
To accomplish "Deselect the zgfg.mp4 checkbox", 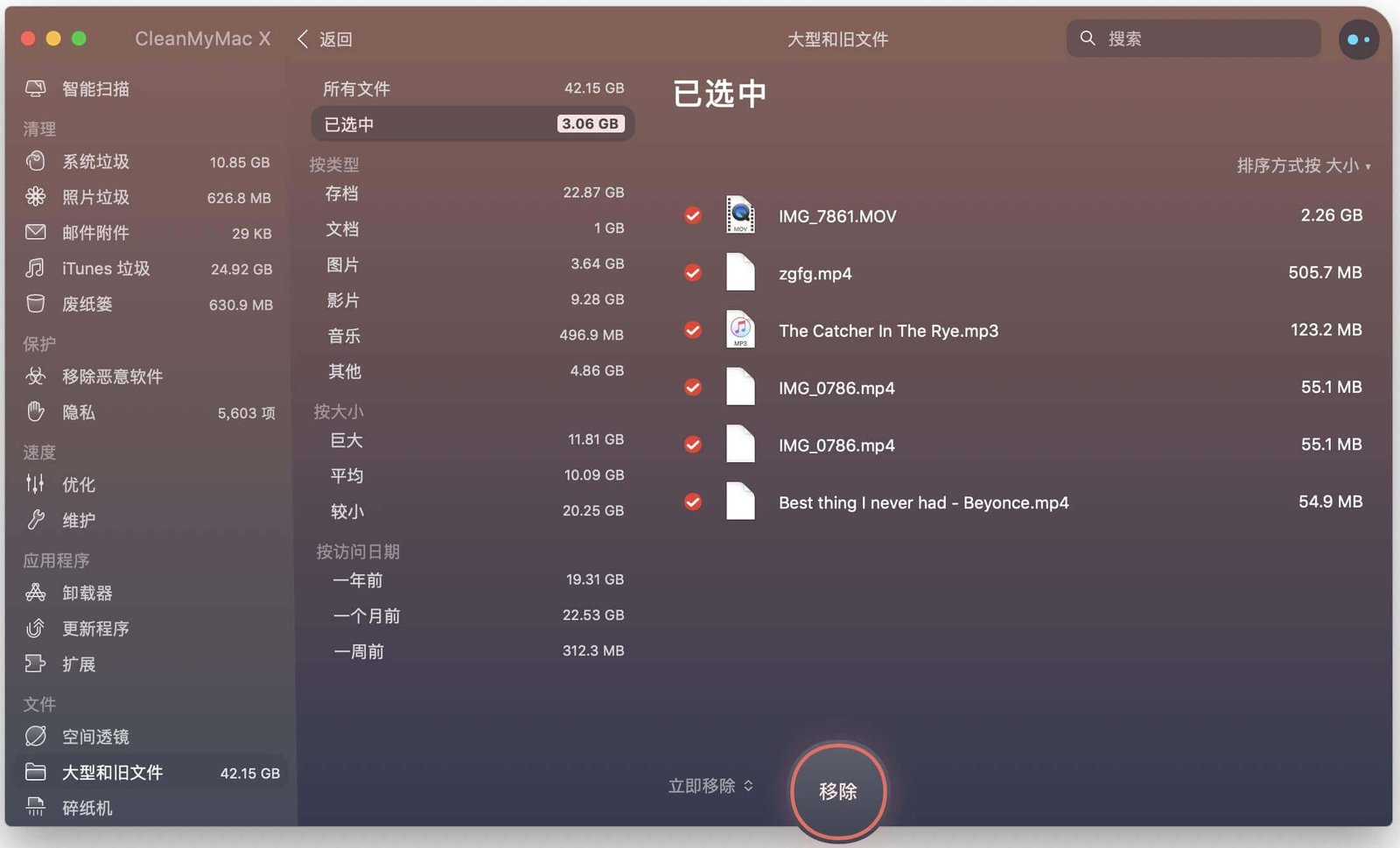I will [693, 273].
